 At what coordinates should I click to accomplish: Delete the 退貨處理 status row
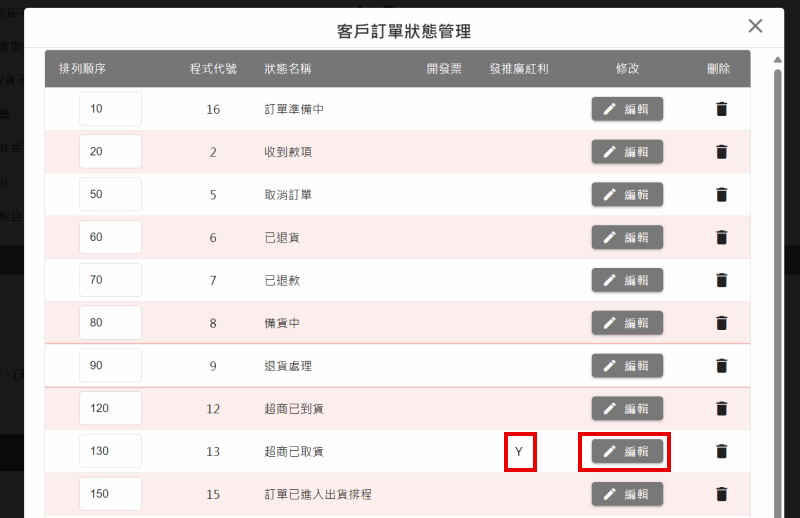(721, 366)
